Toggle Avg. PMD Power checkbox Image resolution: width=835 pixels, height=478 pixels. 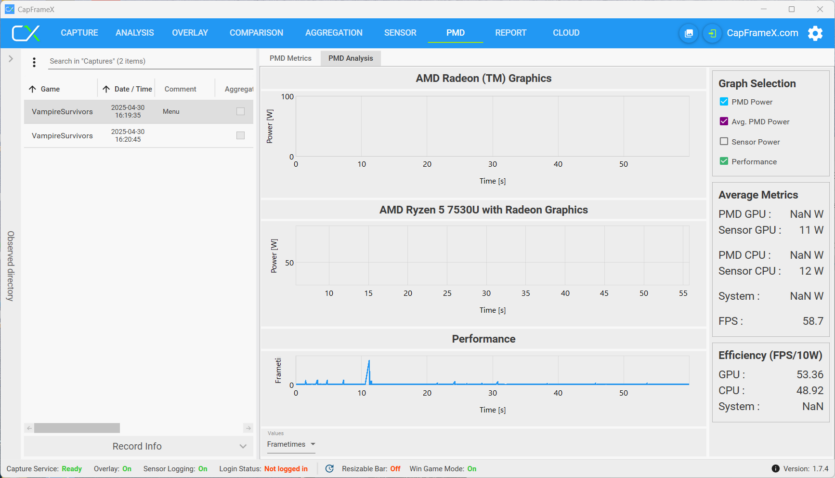pos(724,121)
